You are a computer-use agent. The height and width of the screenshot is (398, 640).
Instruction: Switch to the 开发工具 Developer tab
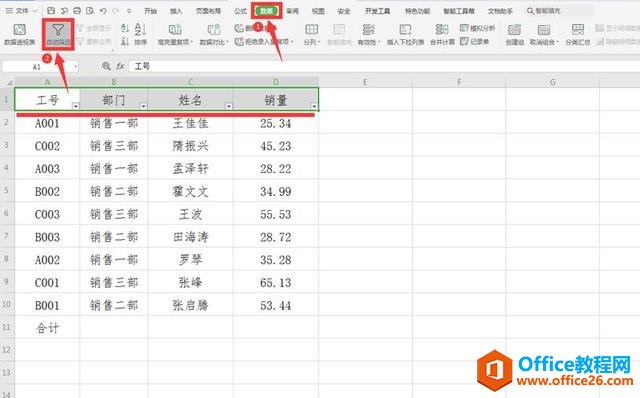click(x=378, y=11)
